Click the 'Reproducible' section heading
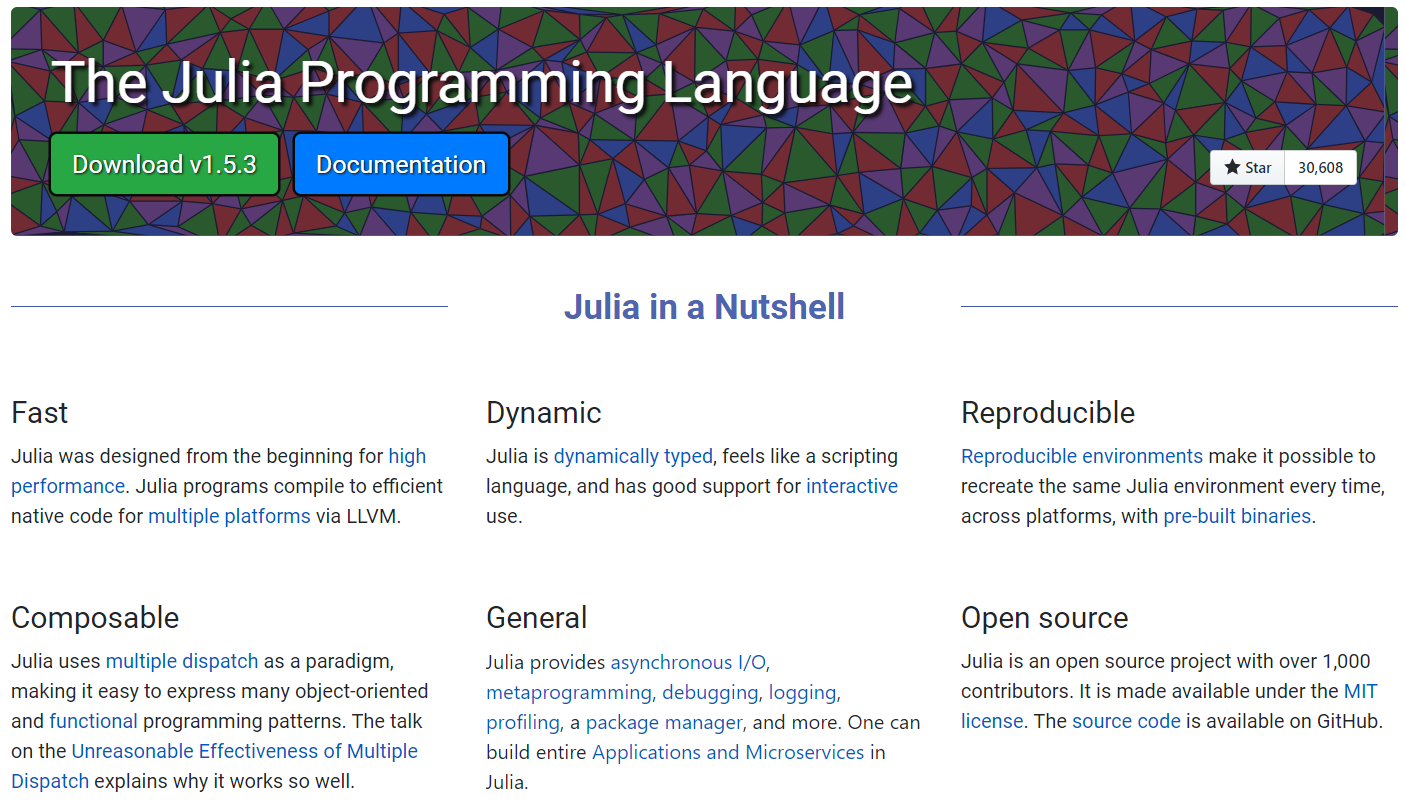Image resolution: width=1406 pixels, height=803 pixels. point(1048,412)
